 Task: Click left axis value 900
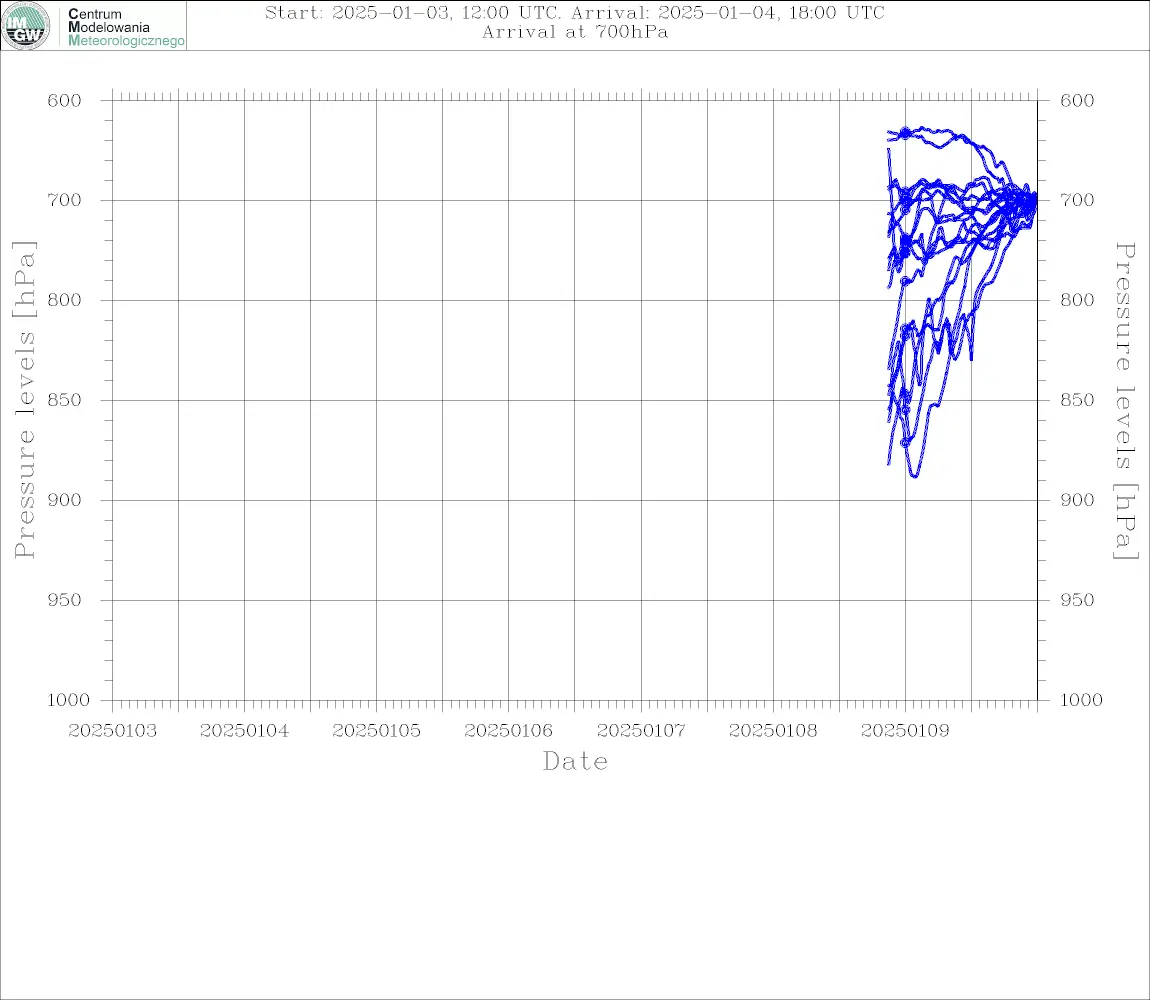pos(65,500)
